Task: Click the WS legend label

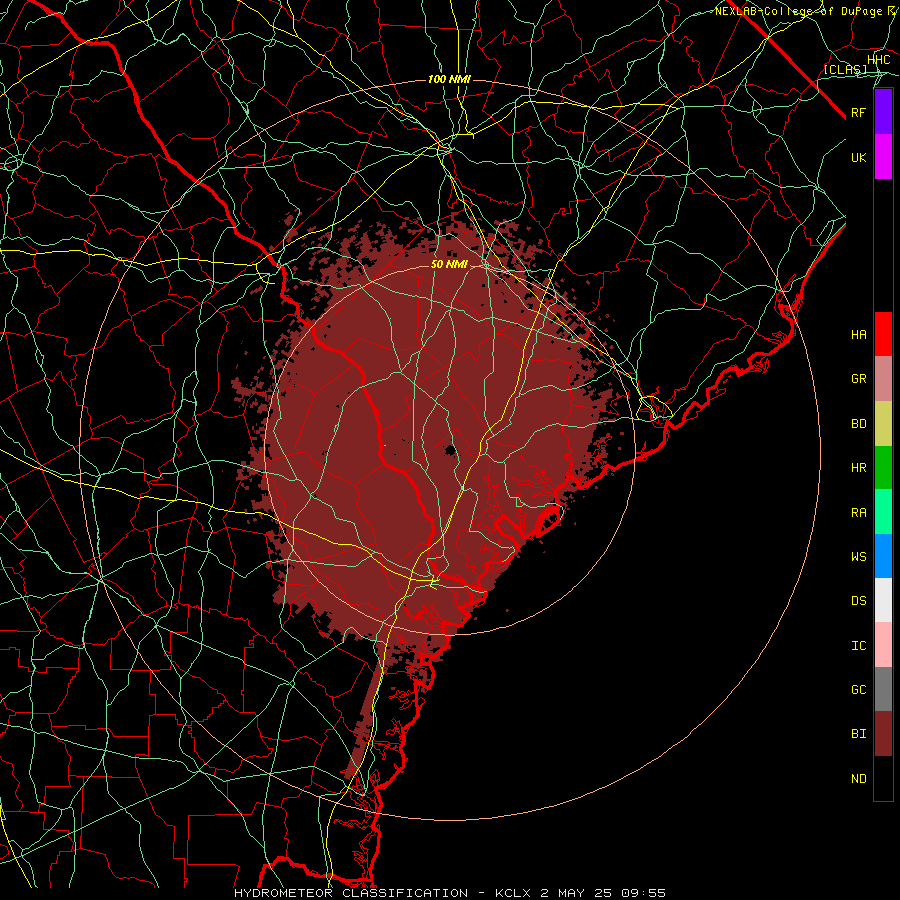Action: 859,557
